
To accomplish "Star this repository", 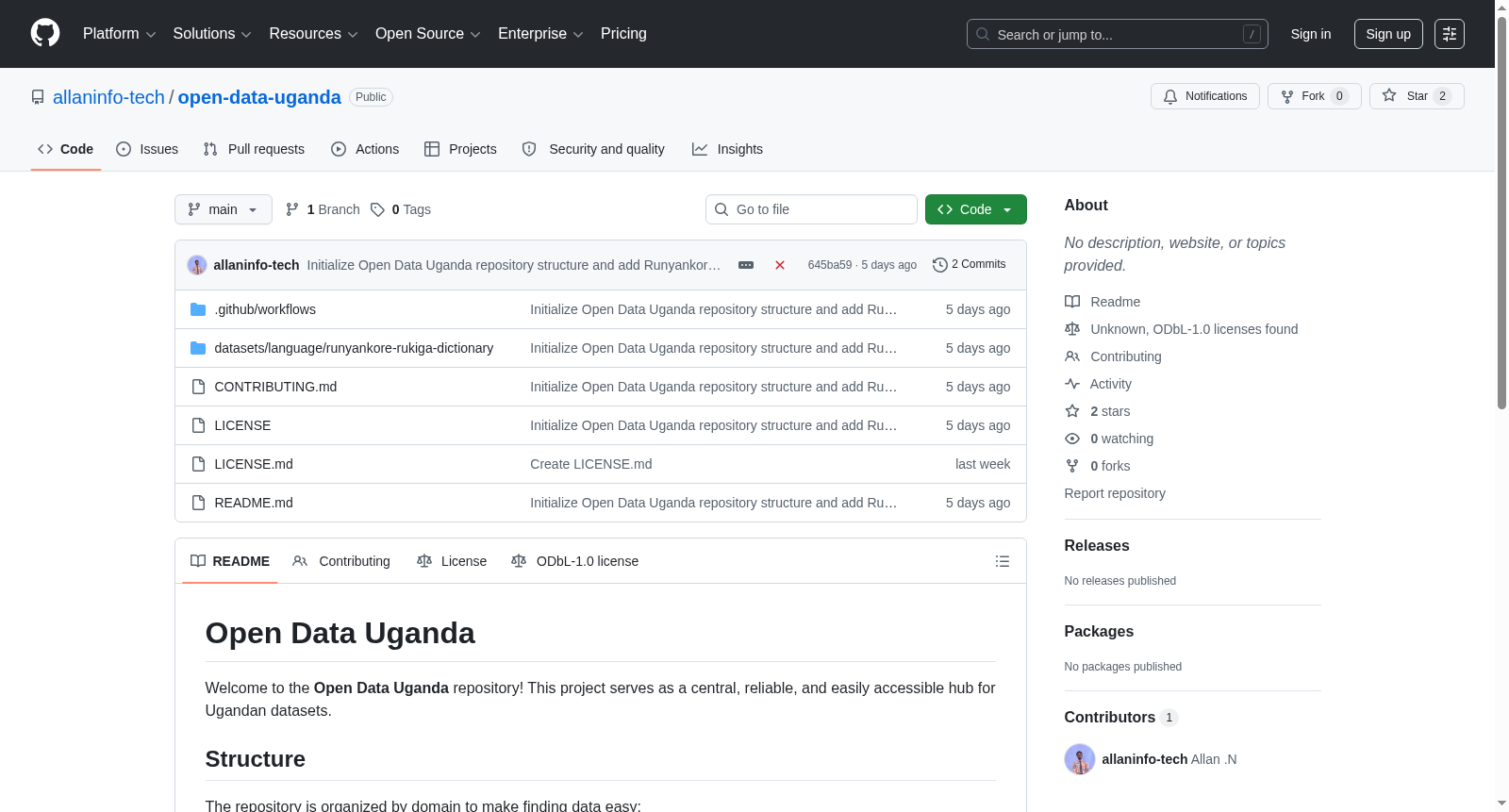I will (x=1417, y=96).
